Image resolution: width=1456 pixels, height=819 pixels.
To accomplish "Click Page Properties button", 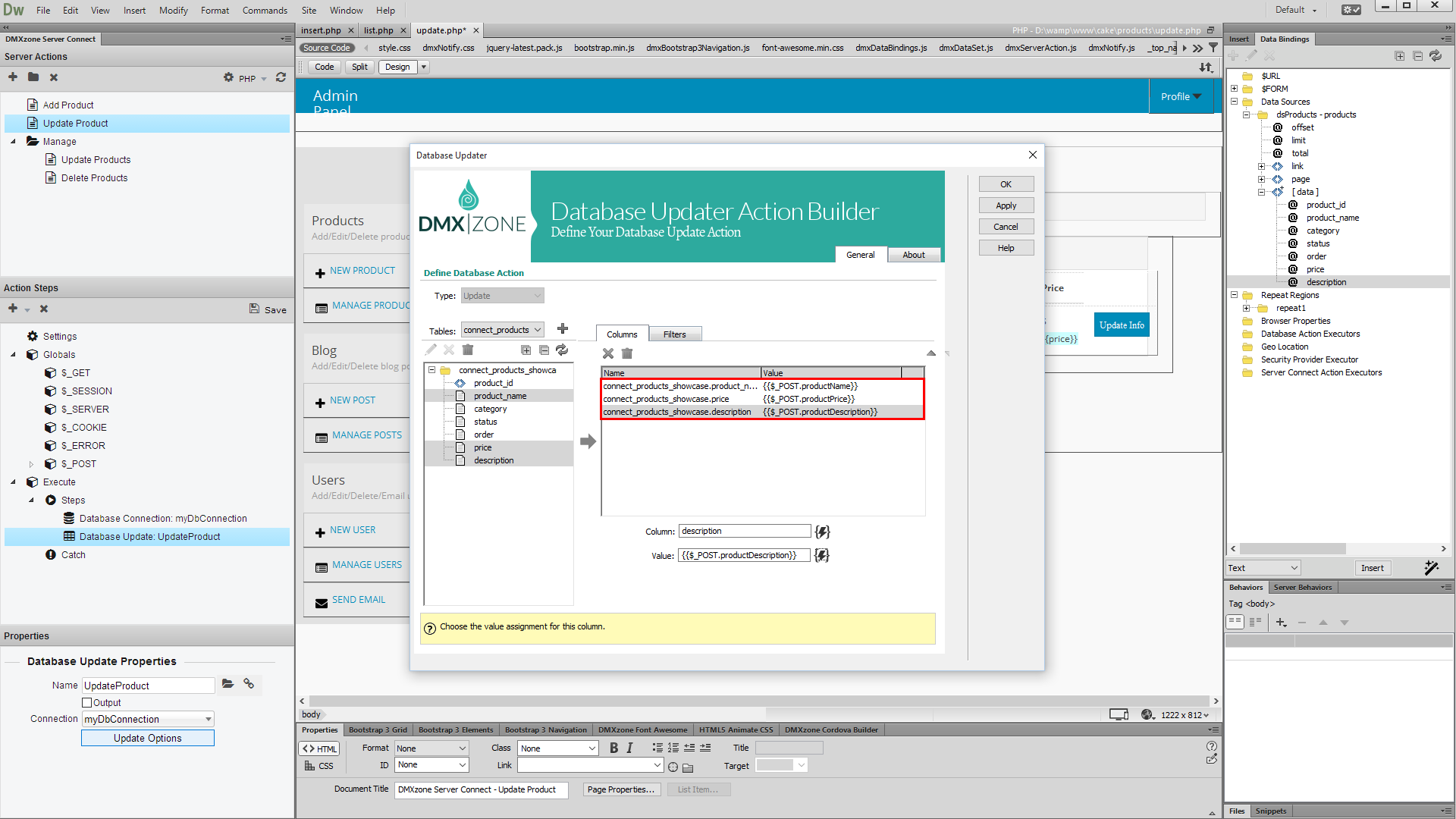I will [x=621, y=789].
